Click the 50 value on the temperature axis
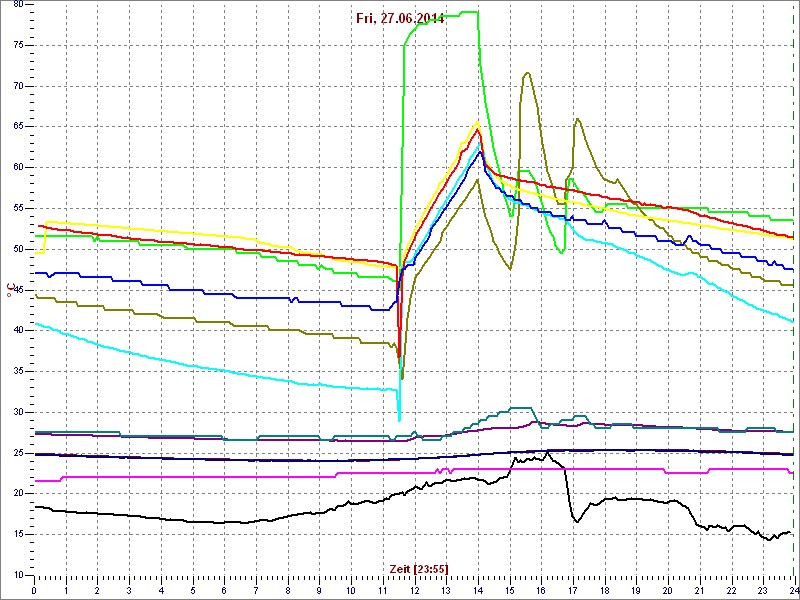 coord(17,248)
